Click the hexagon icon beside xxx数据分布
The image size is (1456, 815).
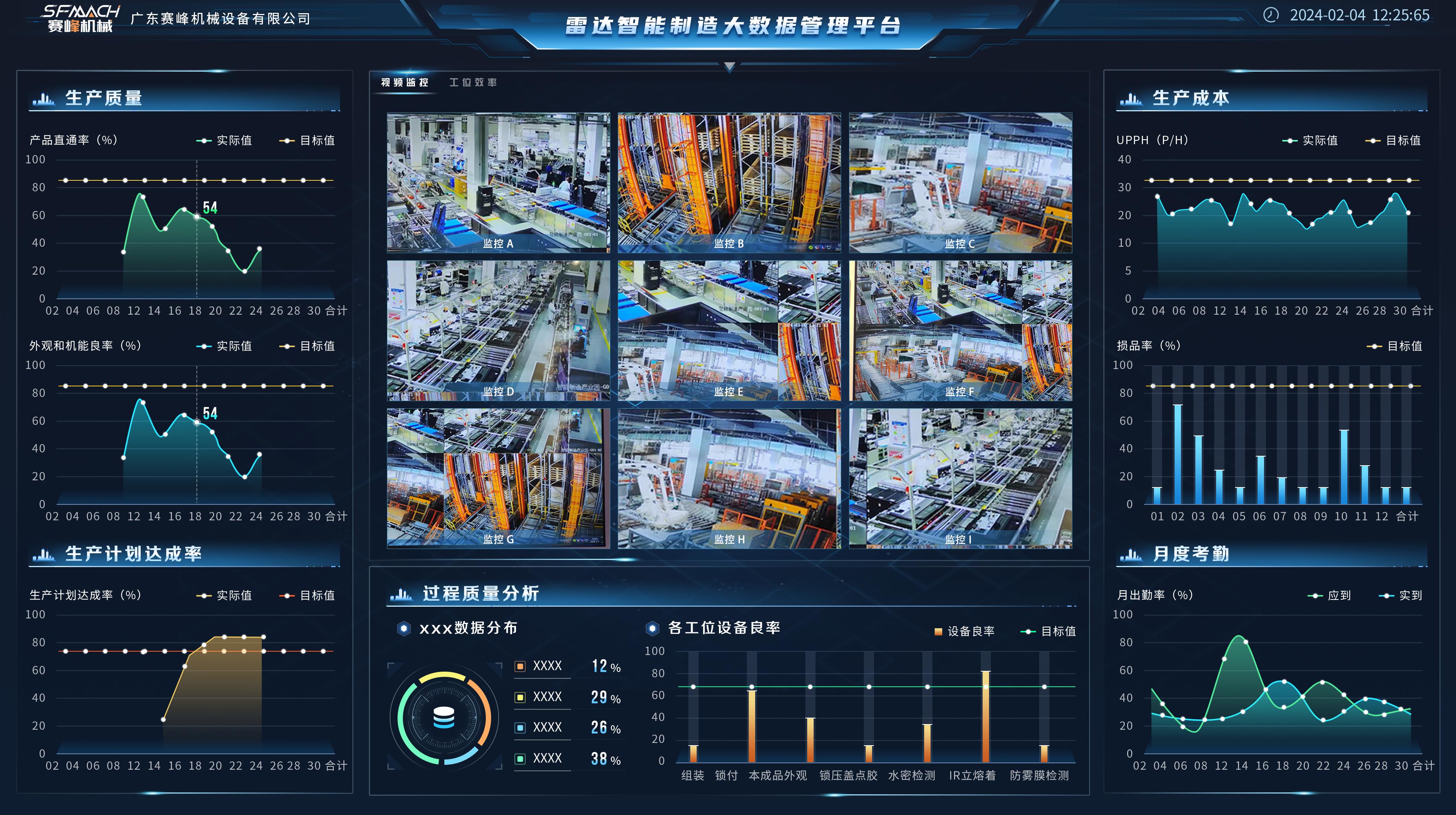404,628
